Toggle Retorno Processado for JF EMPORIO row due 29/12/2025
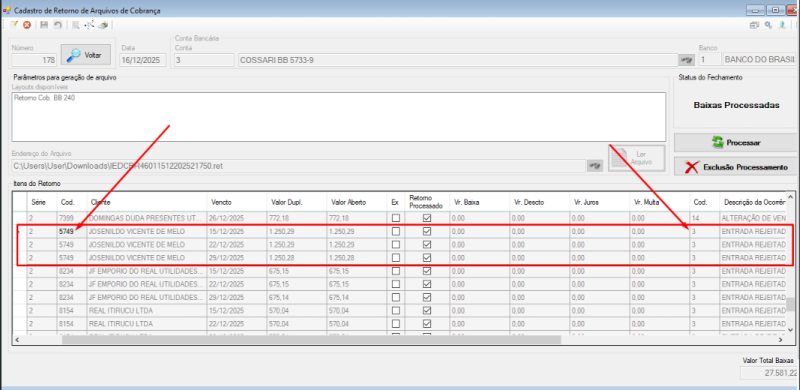This screenshot has width=800, height=390. pos(427,297)
